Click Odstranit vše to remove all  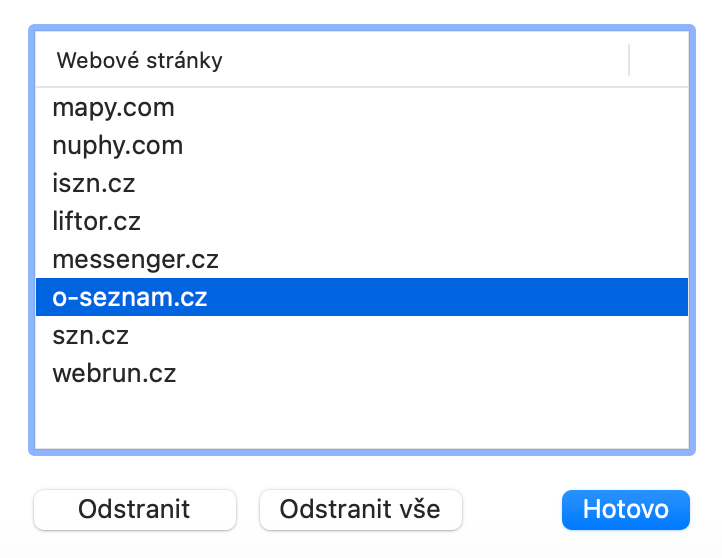[x=360, y=509]
